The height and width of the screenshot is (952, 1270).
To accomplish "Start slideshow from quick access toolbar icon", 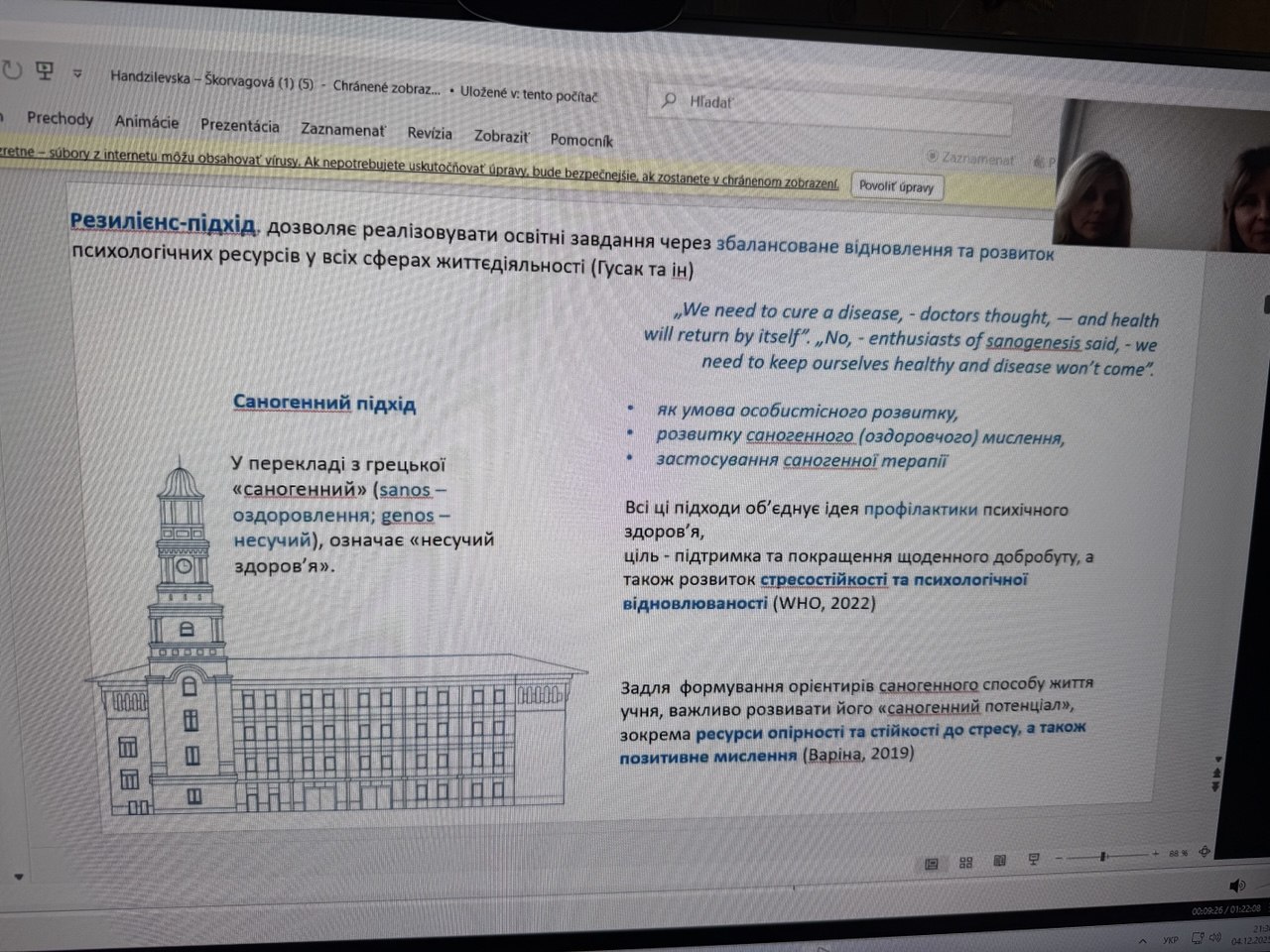I will point(45,71).
